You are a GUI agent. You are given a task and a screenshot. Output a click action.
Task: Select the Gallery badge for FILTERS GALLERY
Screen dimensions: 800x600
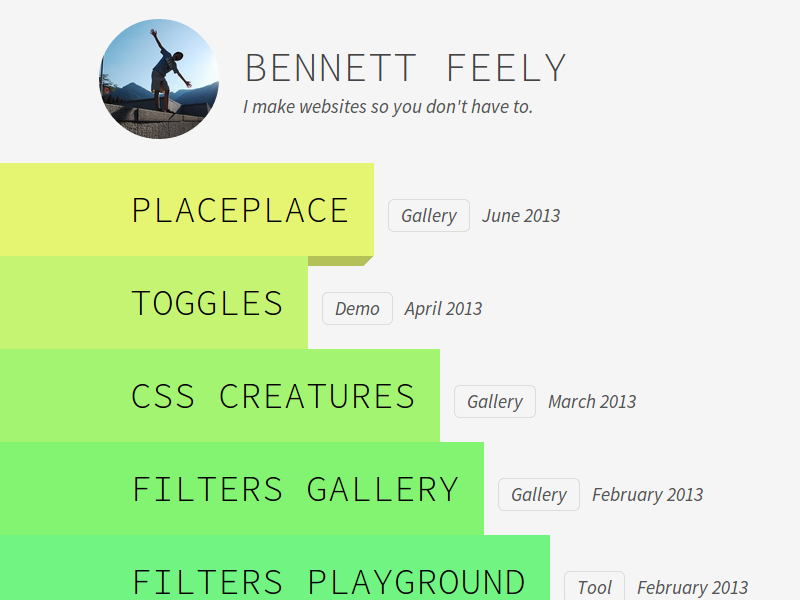click(x=538, y=494)
